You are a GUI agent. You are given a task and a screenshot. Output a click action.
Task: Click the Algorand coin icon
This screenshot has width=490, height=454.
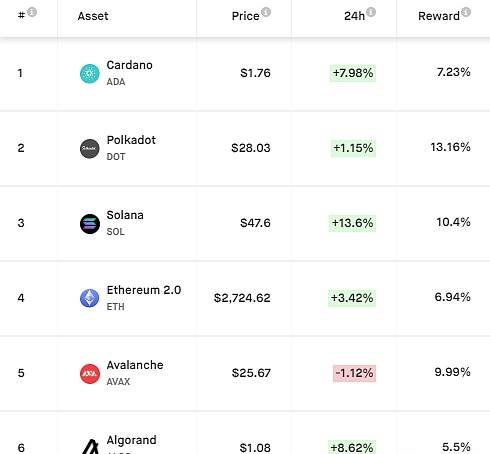pyautogui.click(x=90, y=447)
